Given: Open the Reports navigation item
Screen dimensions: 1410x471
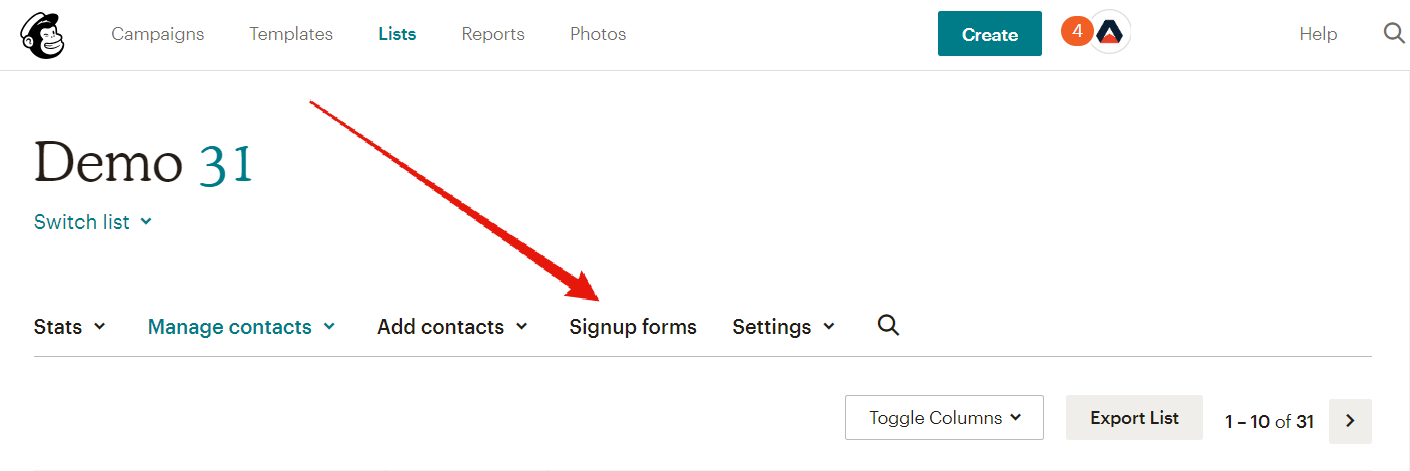Looking at the screenshot, I should point(493,34).
